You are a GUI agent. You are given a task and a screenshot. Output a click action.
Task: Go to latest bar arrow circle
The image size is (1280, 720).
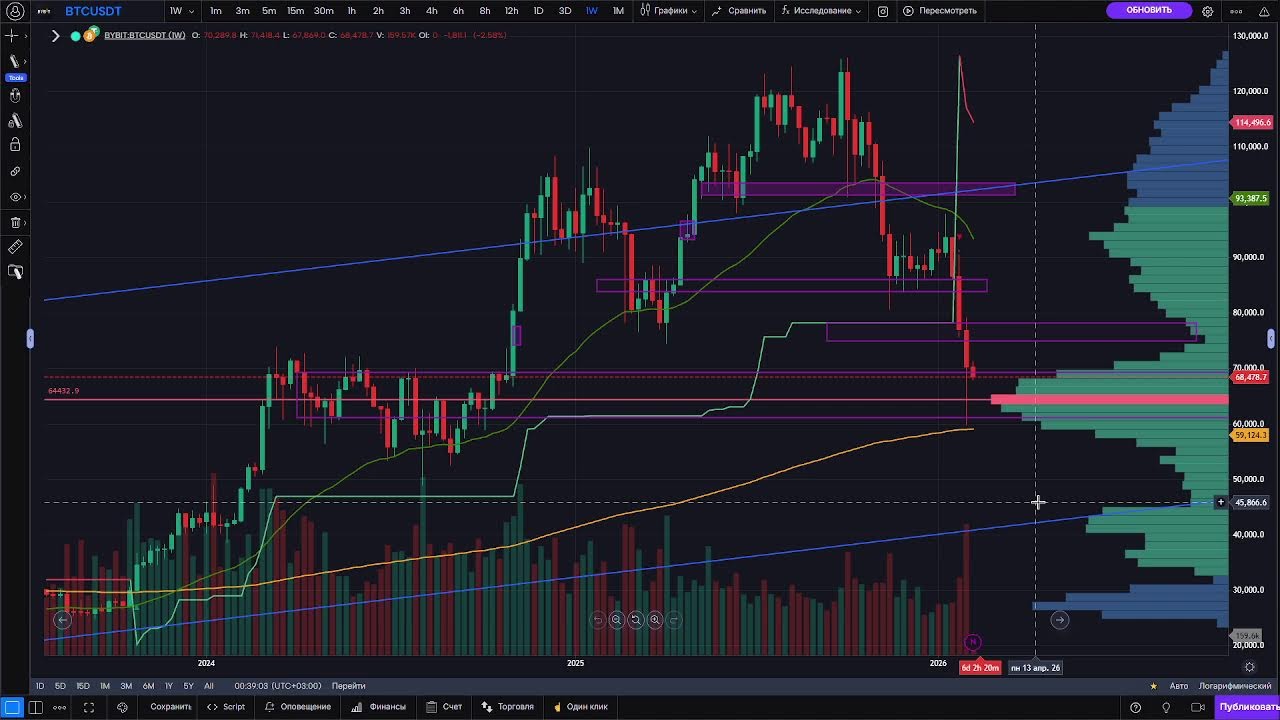click(1060, 620)
